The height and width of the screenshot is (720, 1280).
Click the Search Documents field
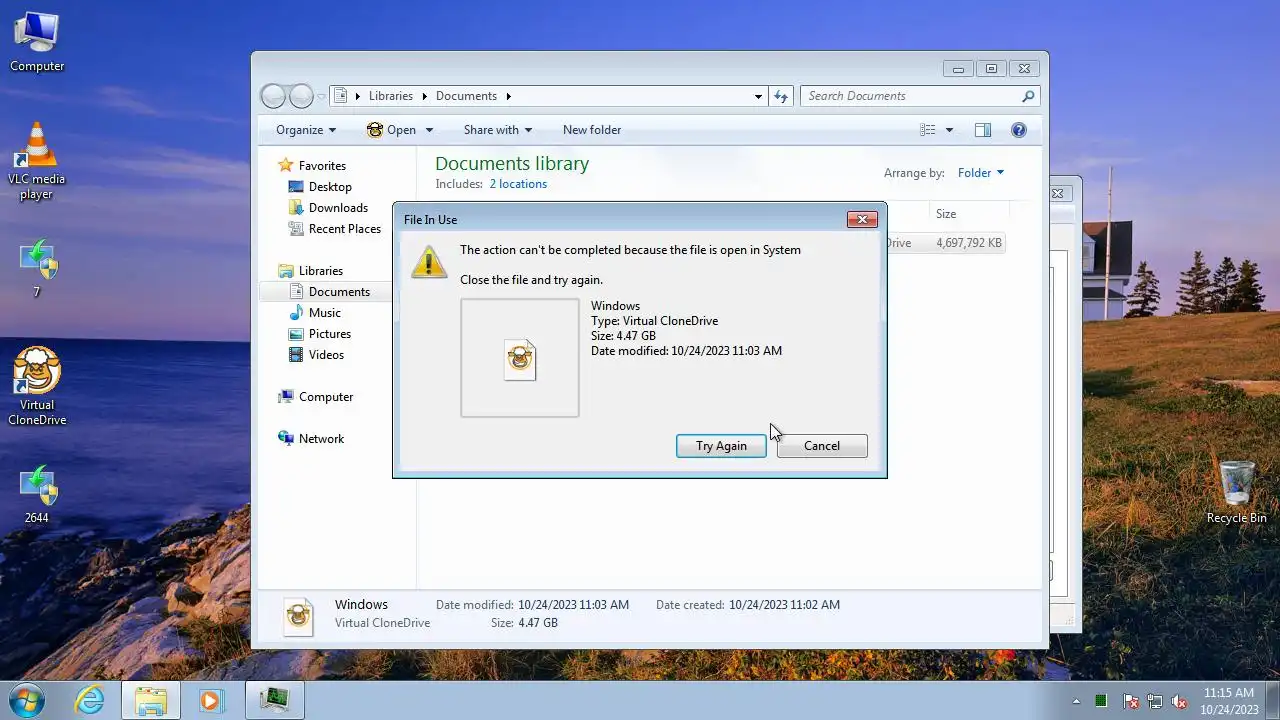point(911,96)
